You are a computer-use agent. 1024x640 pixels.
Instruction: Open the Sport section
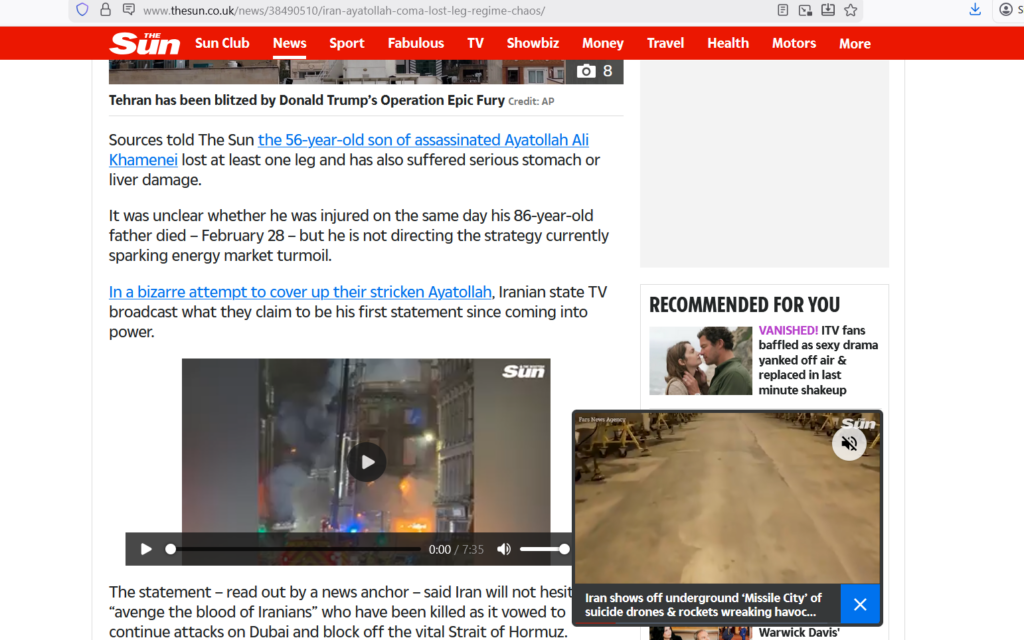(x=347, y=43)
